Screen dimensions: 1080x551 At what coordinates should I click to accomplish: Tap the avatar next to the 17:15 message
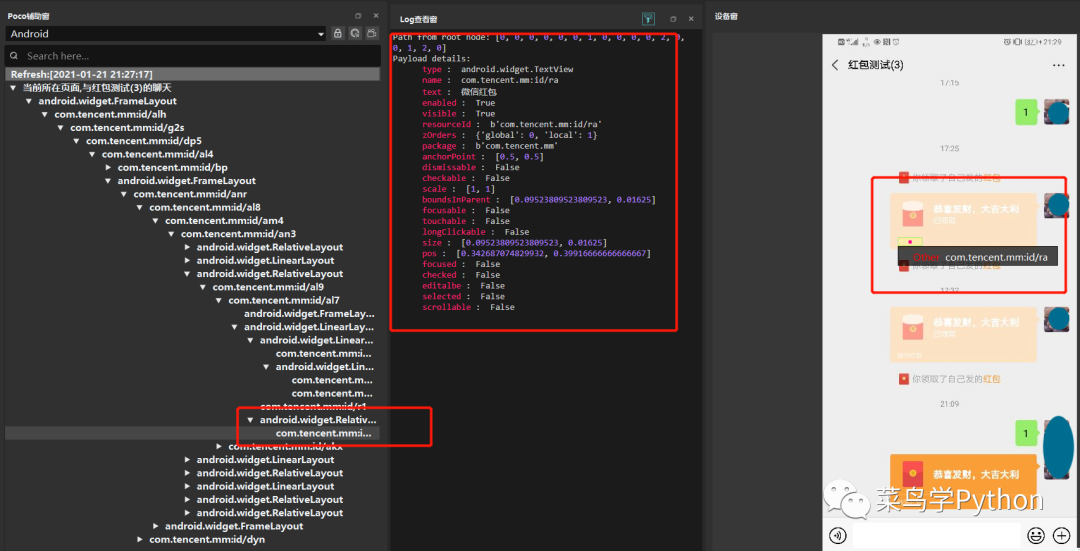(x=1057, y=112)
